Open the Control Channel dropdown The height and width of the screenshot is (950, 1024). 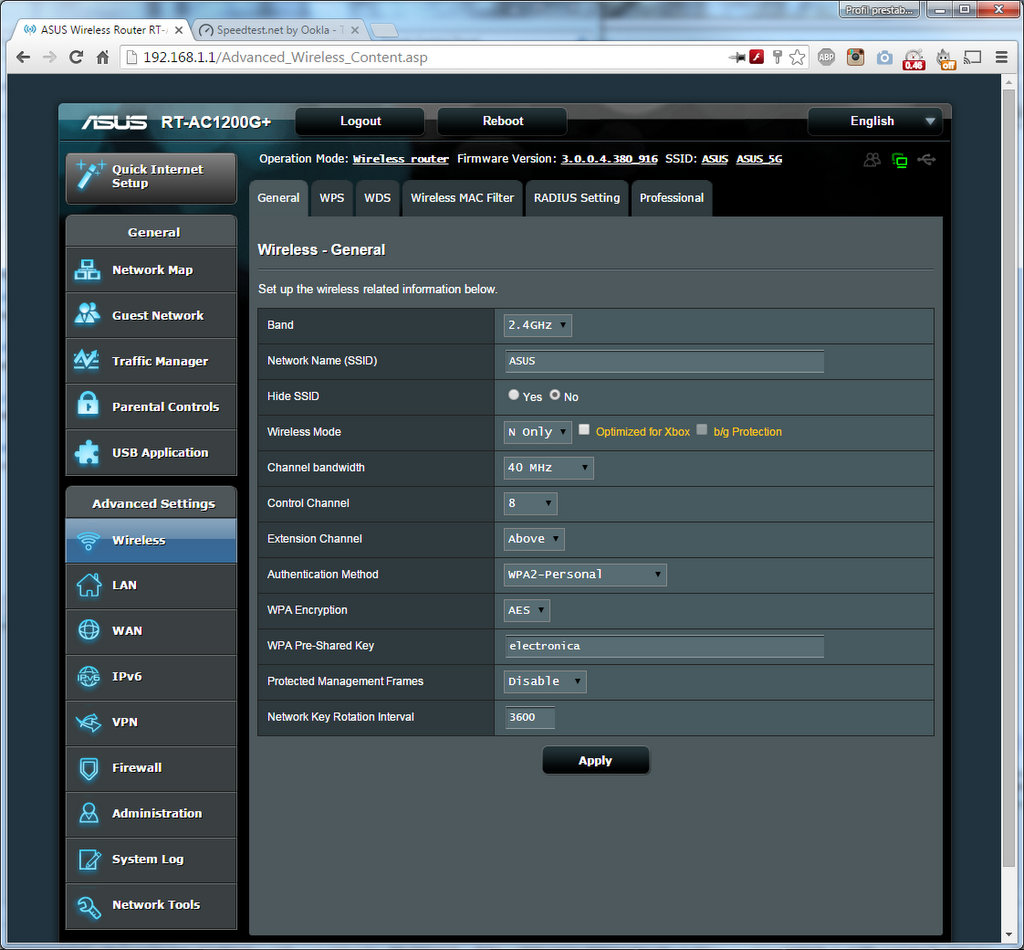pyautogui.click(x=530, y=503)
